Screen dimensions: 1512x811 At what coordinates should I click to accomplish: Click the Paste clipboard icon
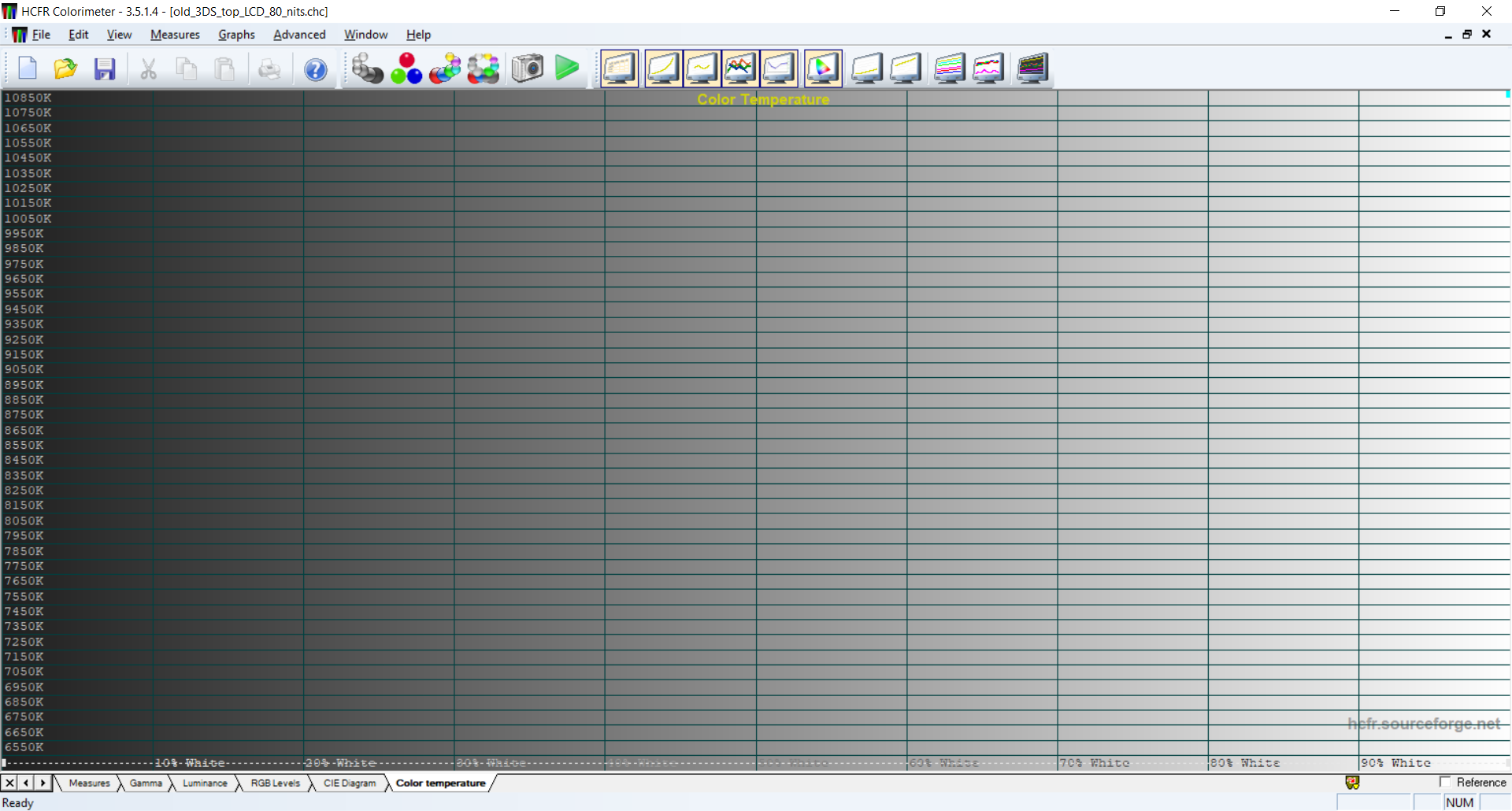(x=225, y=69)
